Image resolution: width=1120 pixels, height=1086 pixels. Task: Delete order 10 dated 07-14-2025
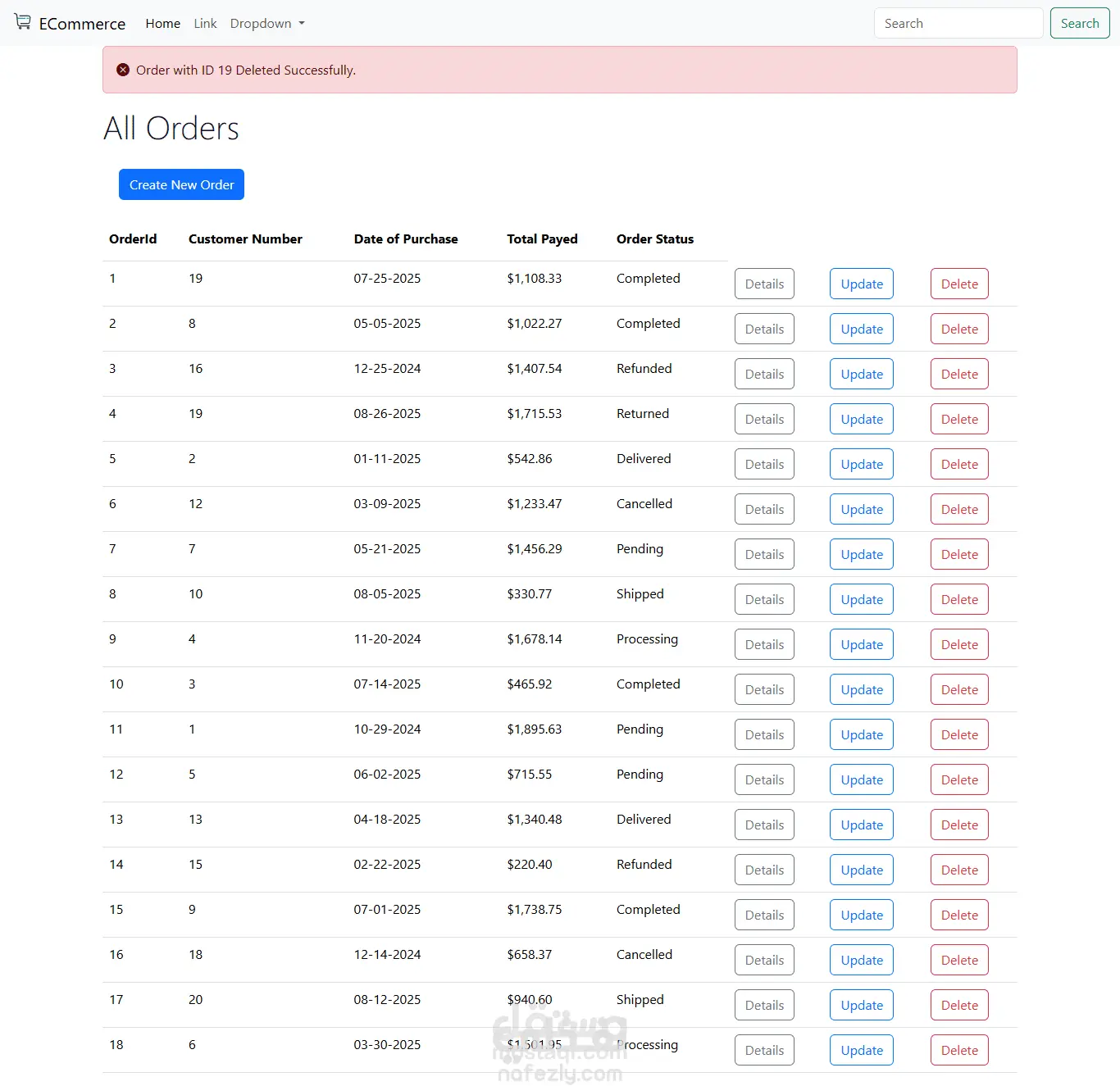[x=959, y=689]
